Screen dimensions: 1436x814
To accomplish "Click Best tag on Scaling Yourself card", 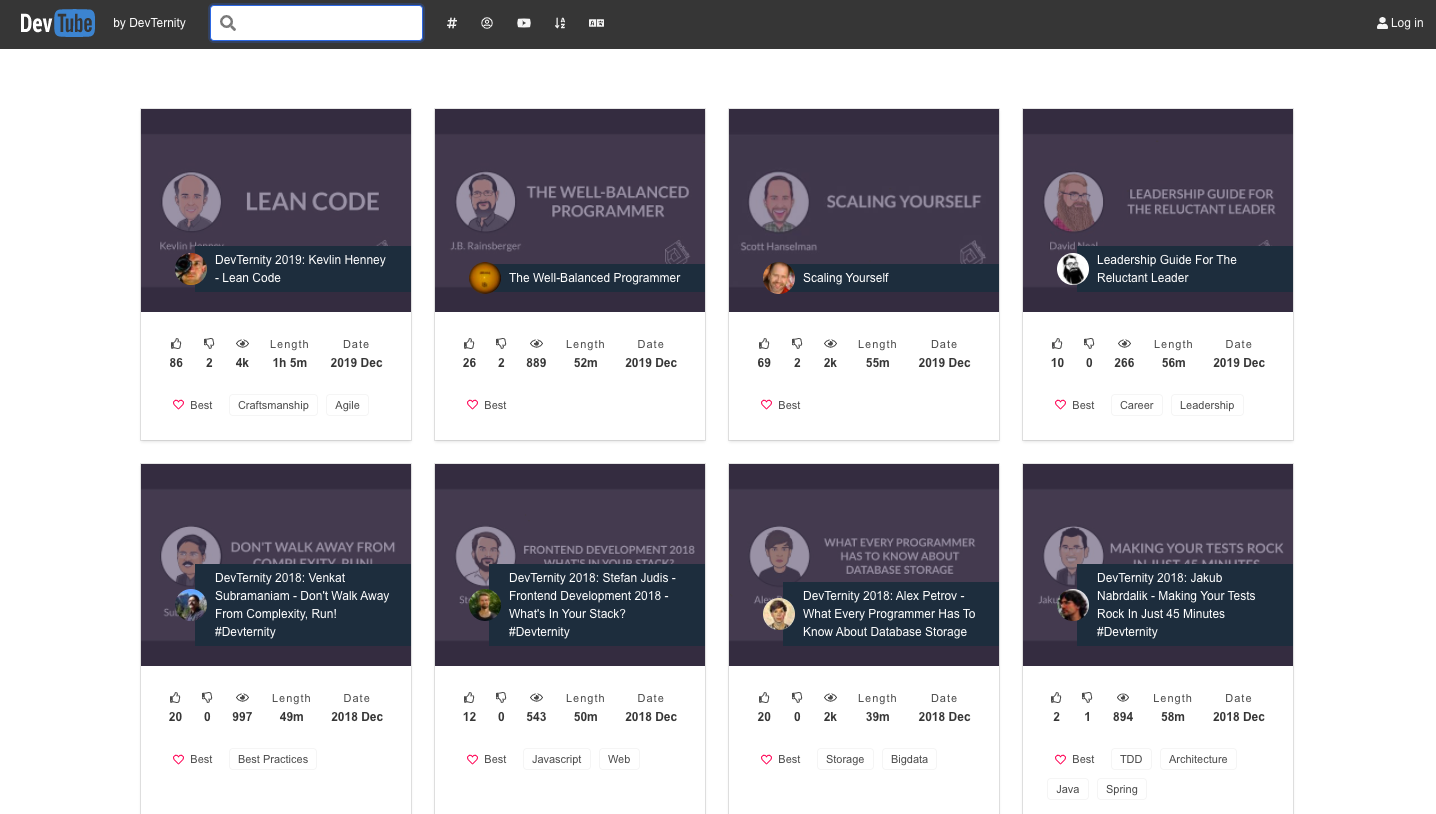I will click(781, 405).
